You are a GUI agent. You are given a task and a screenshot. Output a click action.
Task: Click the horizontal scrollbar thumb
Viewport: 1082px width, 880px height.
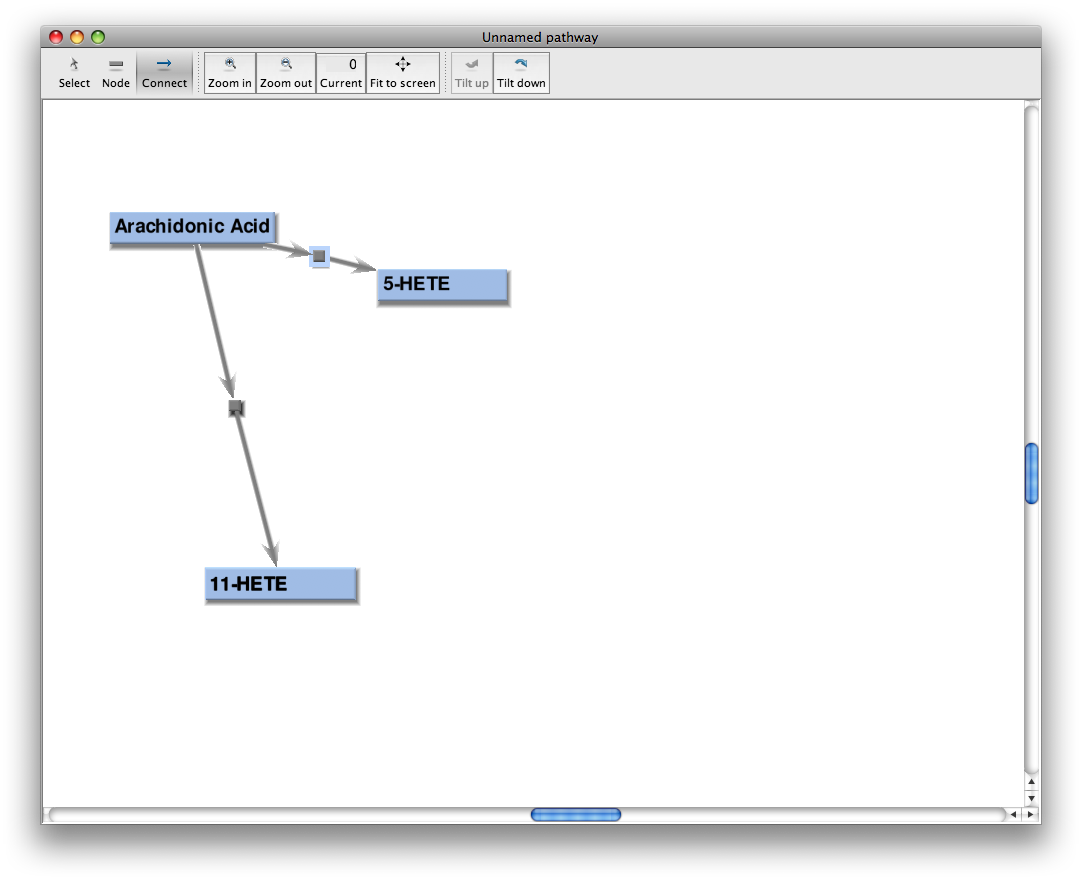pyautogui.click(x=576, y=815)
